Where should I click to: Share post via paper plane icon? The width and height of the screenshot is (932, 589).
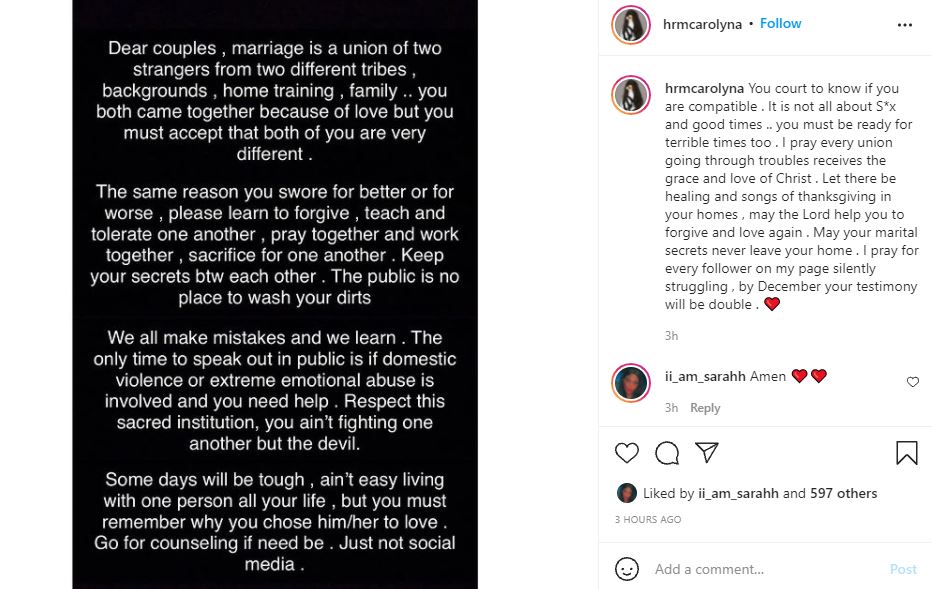pyautogui.click(x=707, y=453)
